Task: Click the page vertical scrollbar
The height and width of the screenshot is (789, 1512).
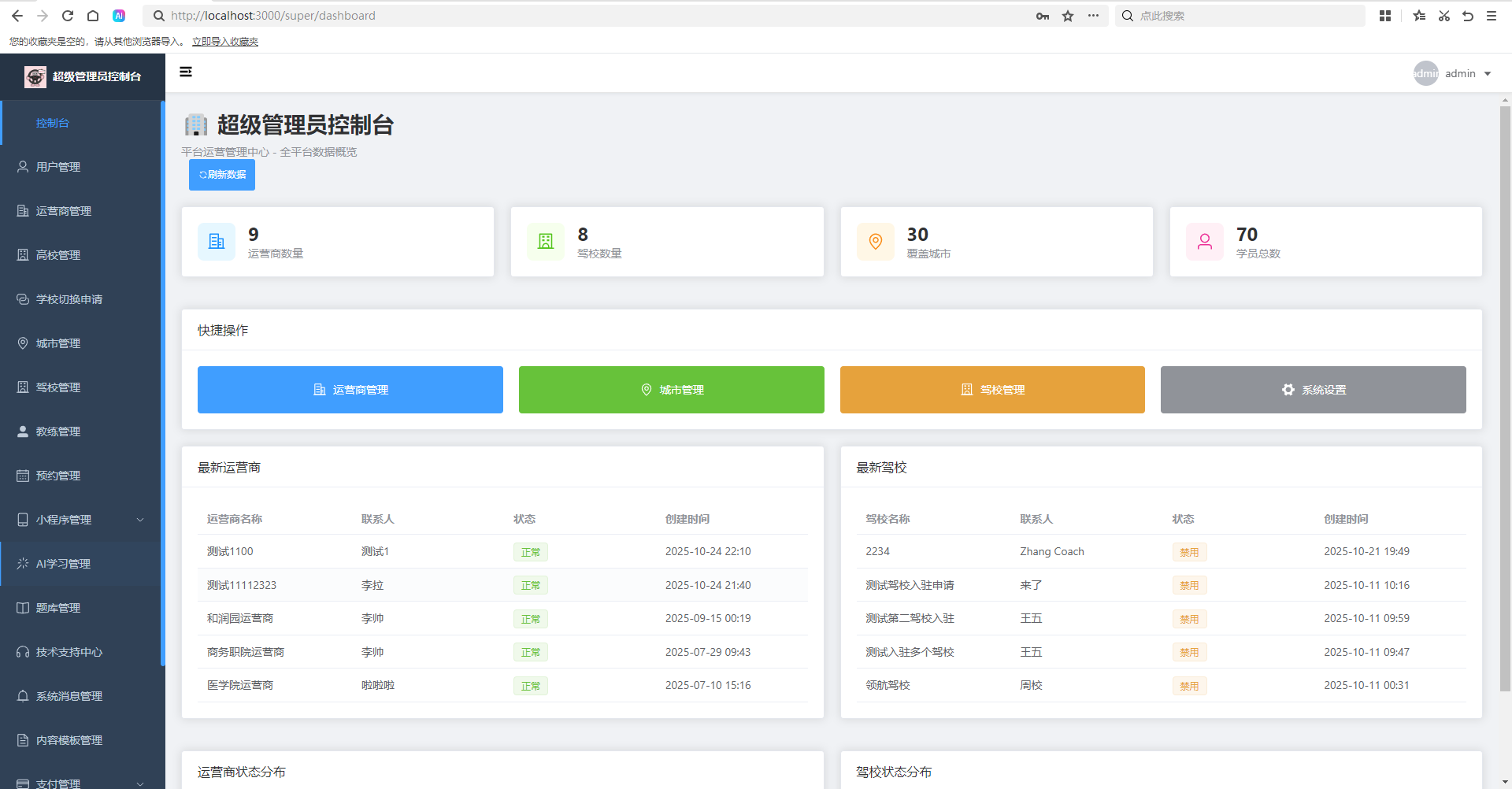Action: pyautogui.click(x=1505, y=394)
